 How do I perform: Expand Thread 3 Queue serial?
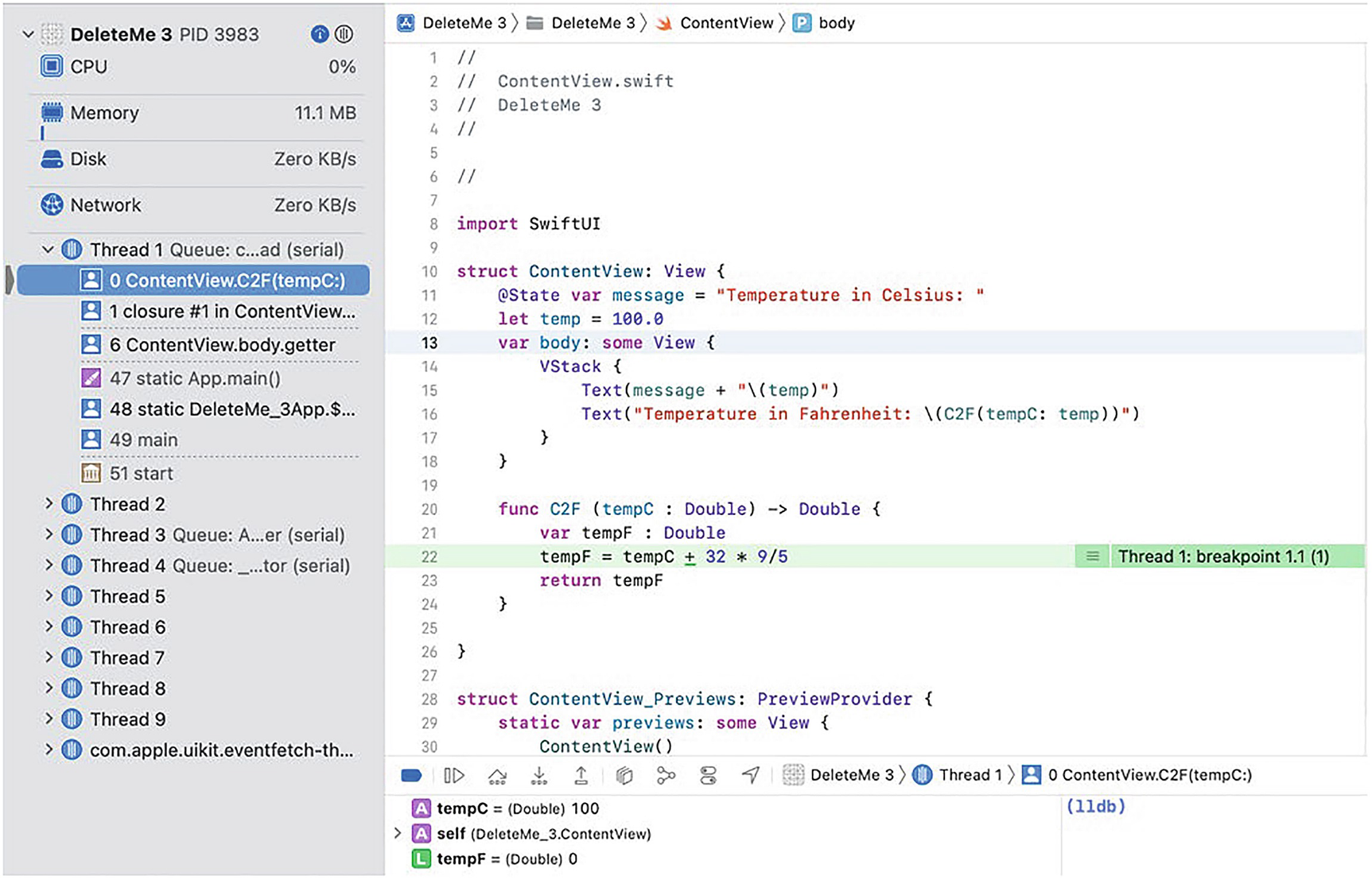point(49,535)
